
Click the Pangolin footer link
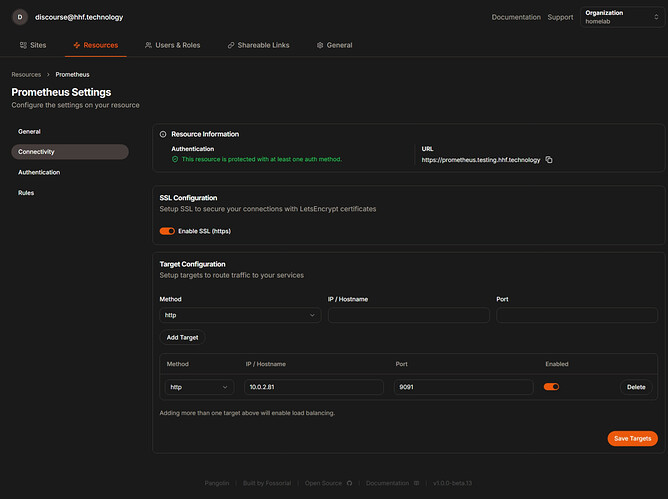[217, 483]
